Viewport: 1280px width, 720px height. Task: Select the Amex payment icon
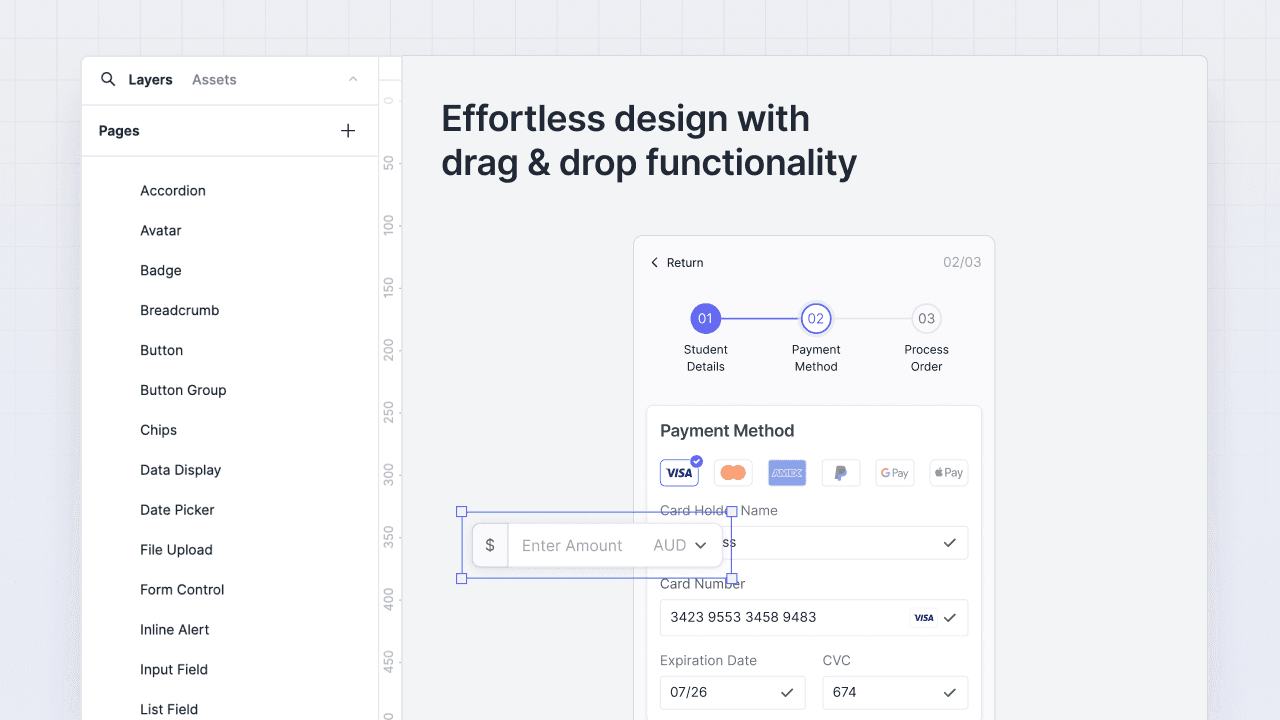click(x=787, y=473)
